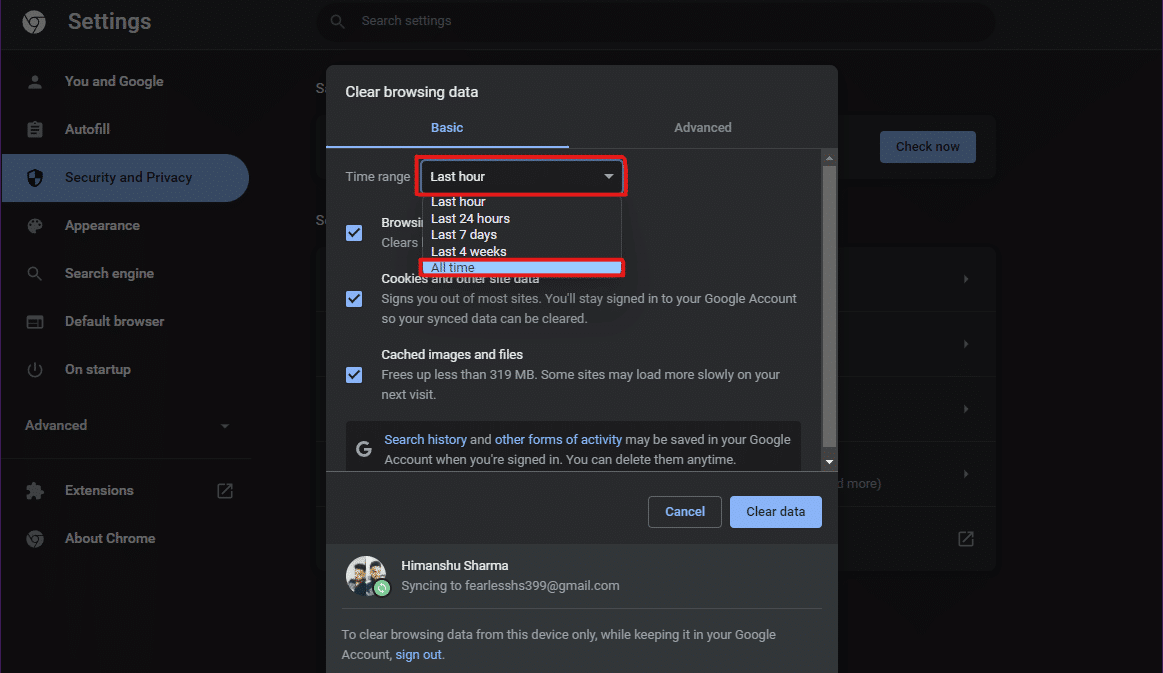Click the Appearance palette icon
1163x673 pixels.
(35, 226)
